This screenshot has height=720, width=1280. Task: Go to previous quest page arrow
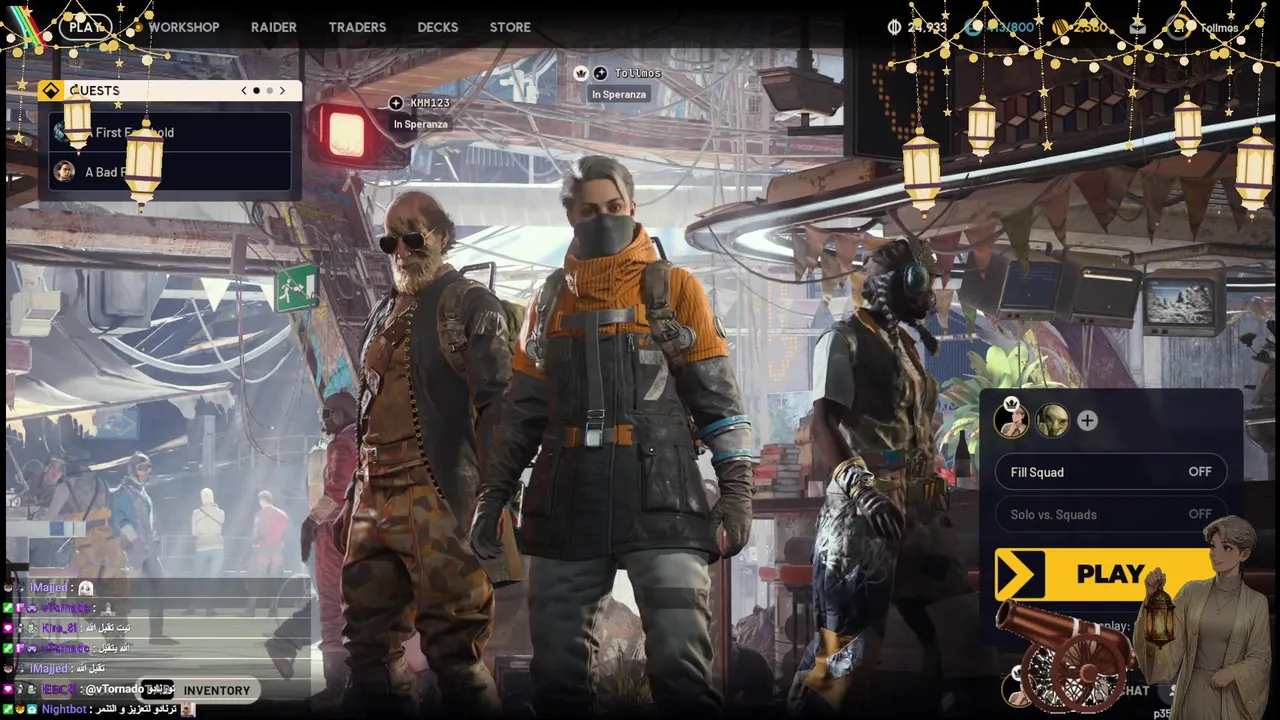pos(244,90)
